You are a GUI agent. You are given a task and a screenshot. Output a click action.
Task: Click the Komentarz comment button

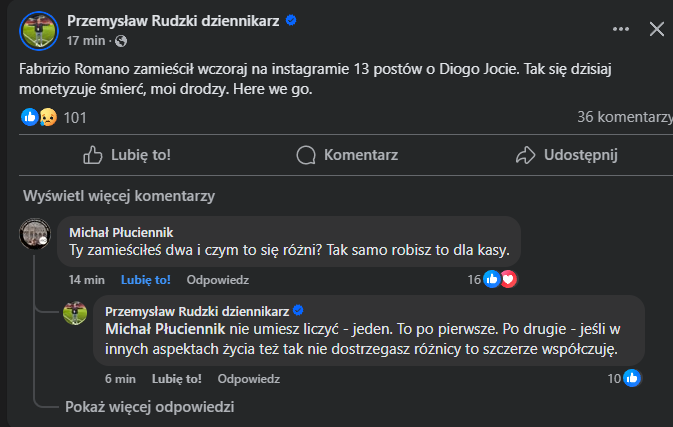click(348, 155)
